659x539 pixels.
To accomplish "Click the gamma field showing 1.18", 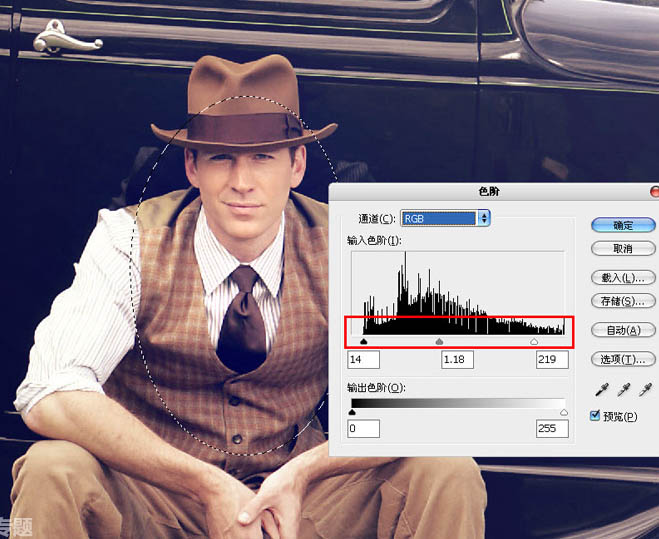I will pos(457,359).
